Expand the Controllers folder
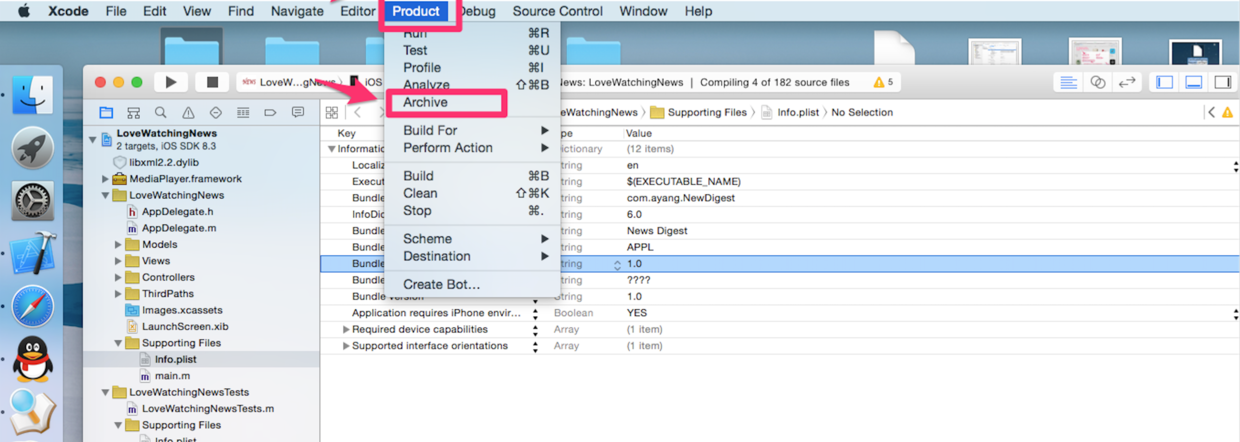The image size is (1240, 442). 118,277
